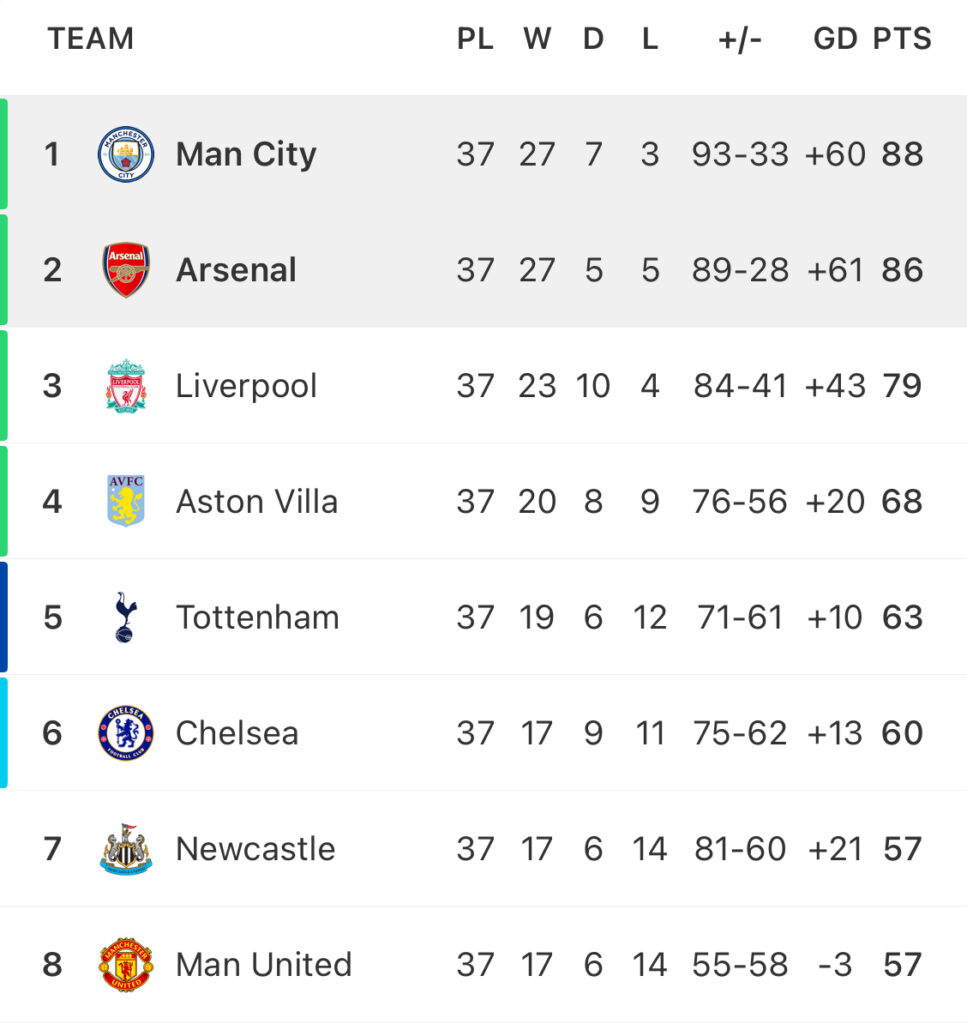Click the Newcastle crest icon

[x=126, y=849]
